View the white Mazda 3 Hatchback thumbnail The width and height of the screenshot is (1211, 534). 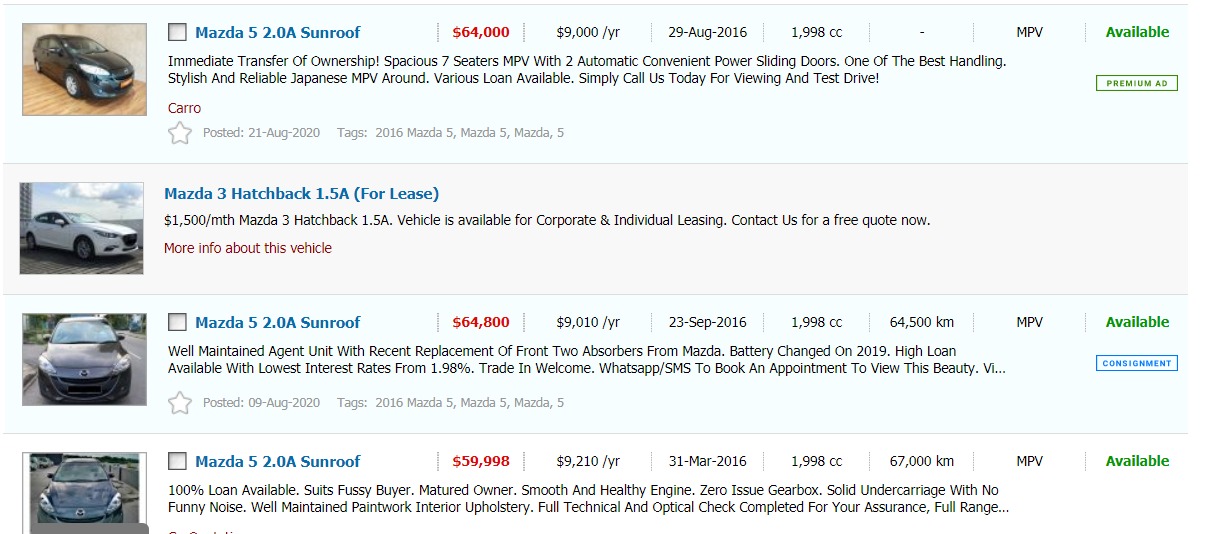[x=82, y=228]
